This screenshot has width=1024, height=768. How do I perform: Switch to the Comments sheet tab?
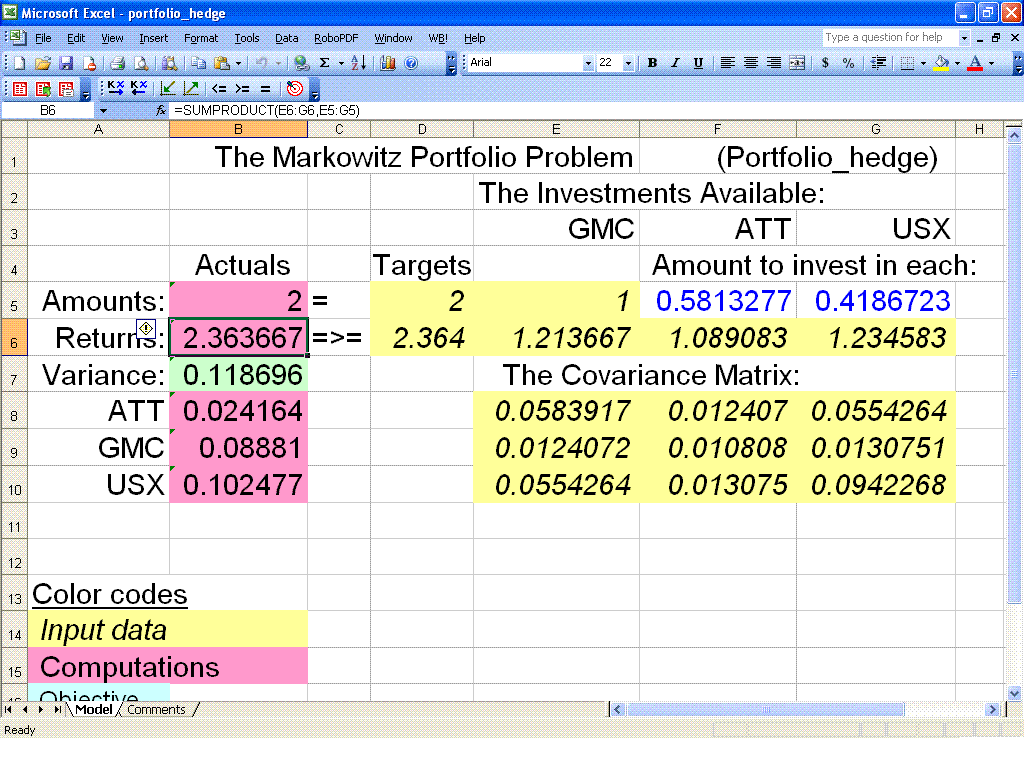tap(157, 710)
